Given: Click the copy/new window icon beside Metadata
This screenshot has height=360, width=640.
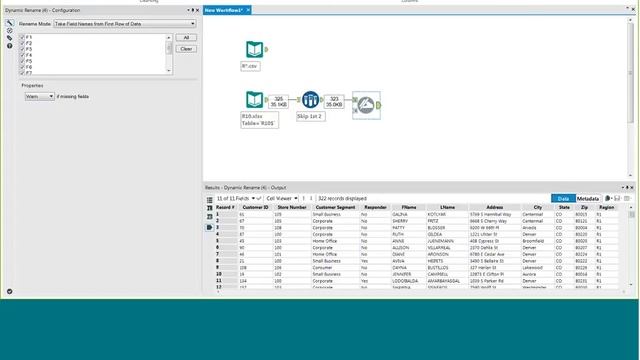Looking at the screenshot, I should (607, 198).
